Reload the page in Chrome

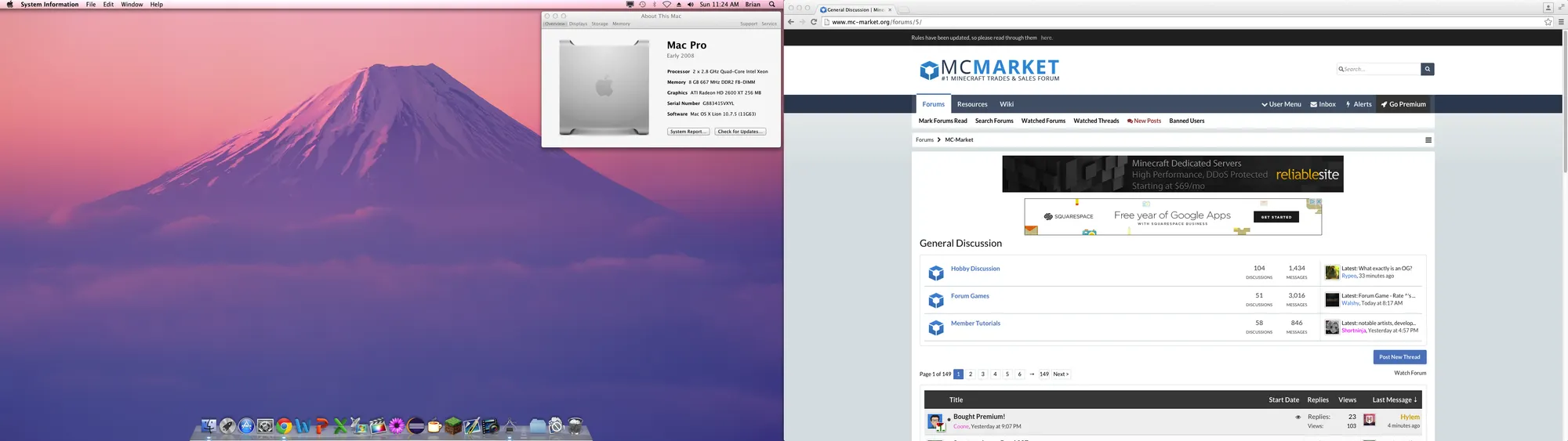coord(814,22)
